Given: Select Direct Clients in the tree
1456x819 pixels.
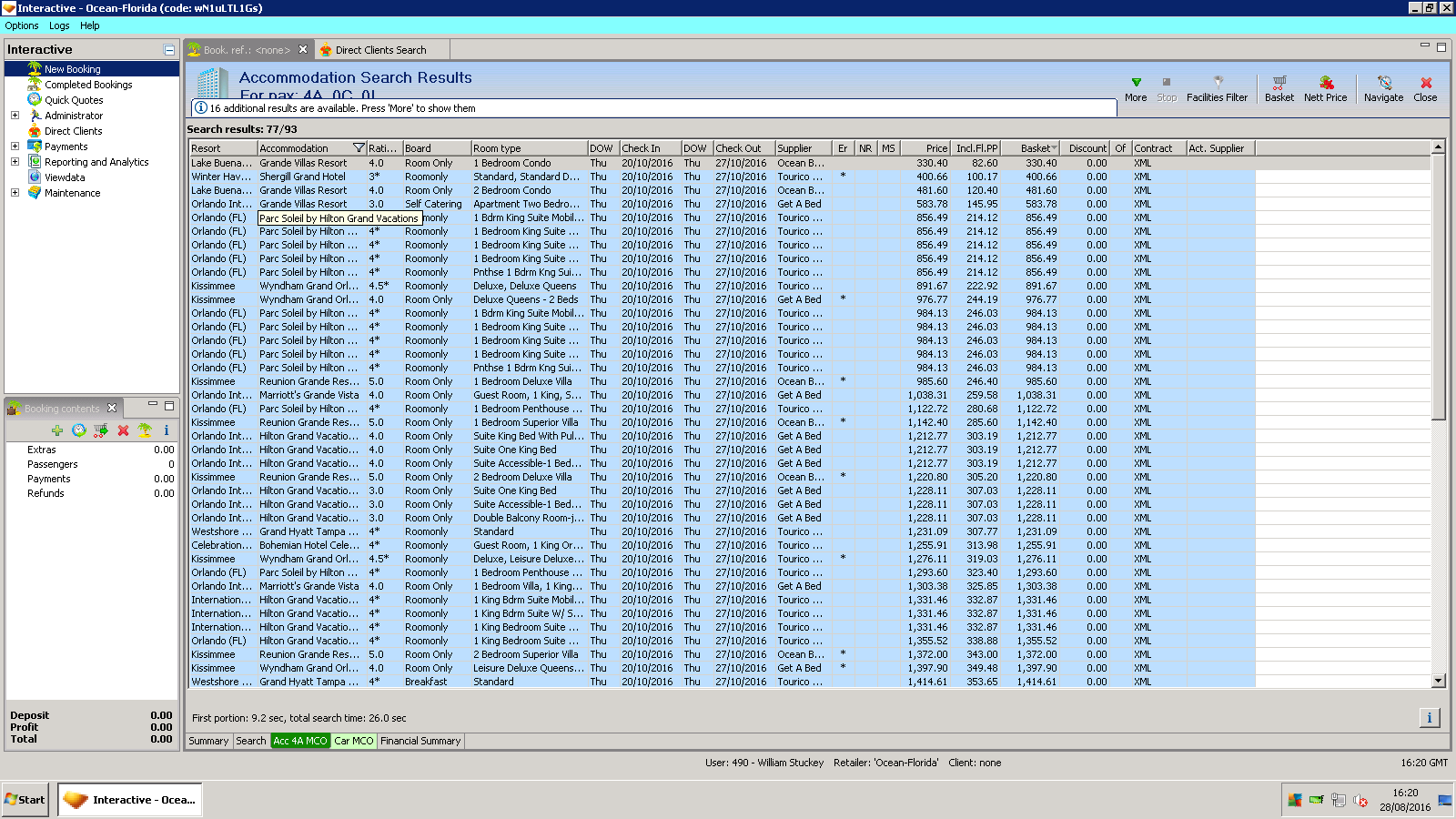Looking at the screenshot, I should [x=74, y=131].
